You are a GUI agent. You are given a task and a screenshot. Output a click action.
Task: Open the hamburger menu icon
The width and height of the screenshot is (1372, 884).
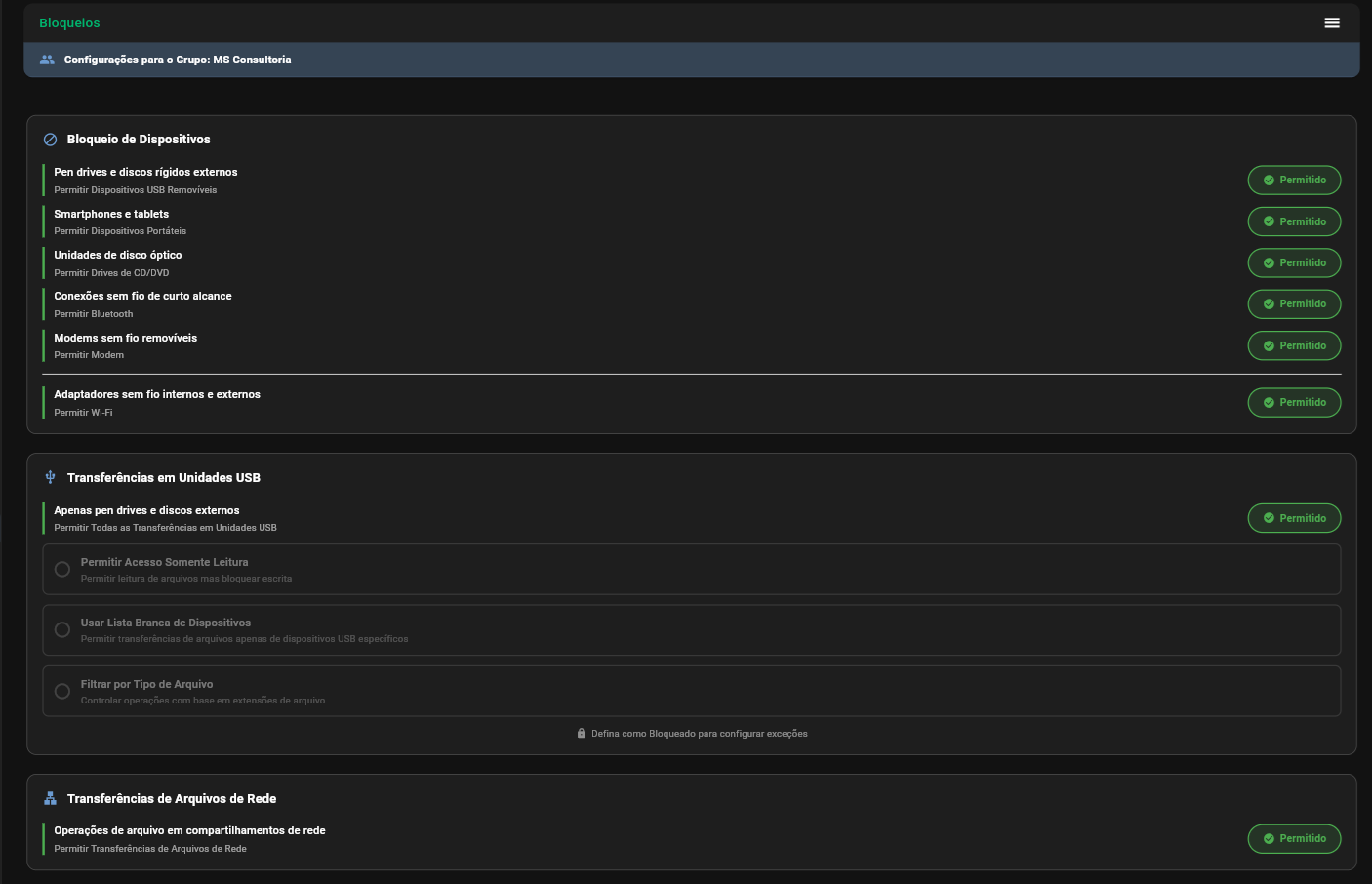click(1332, 22)
